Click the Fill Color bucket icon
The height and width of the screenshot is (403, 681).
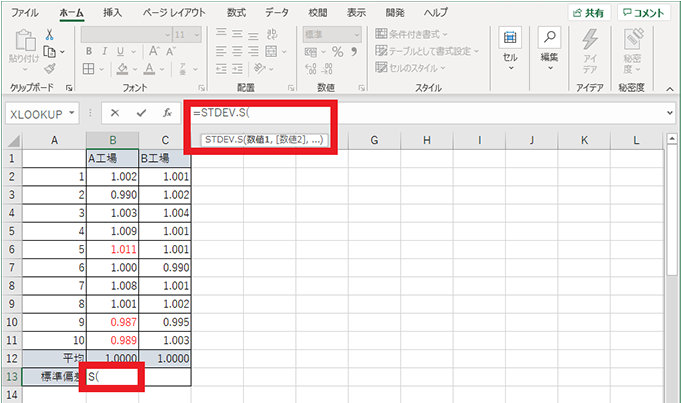coord(122,69)
